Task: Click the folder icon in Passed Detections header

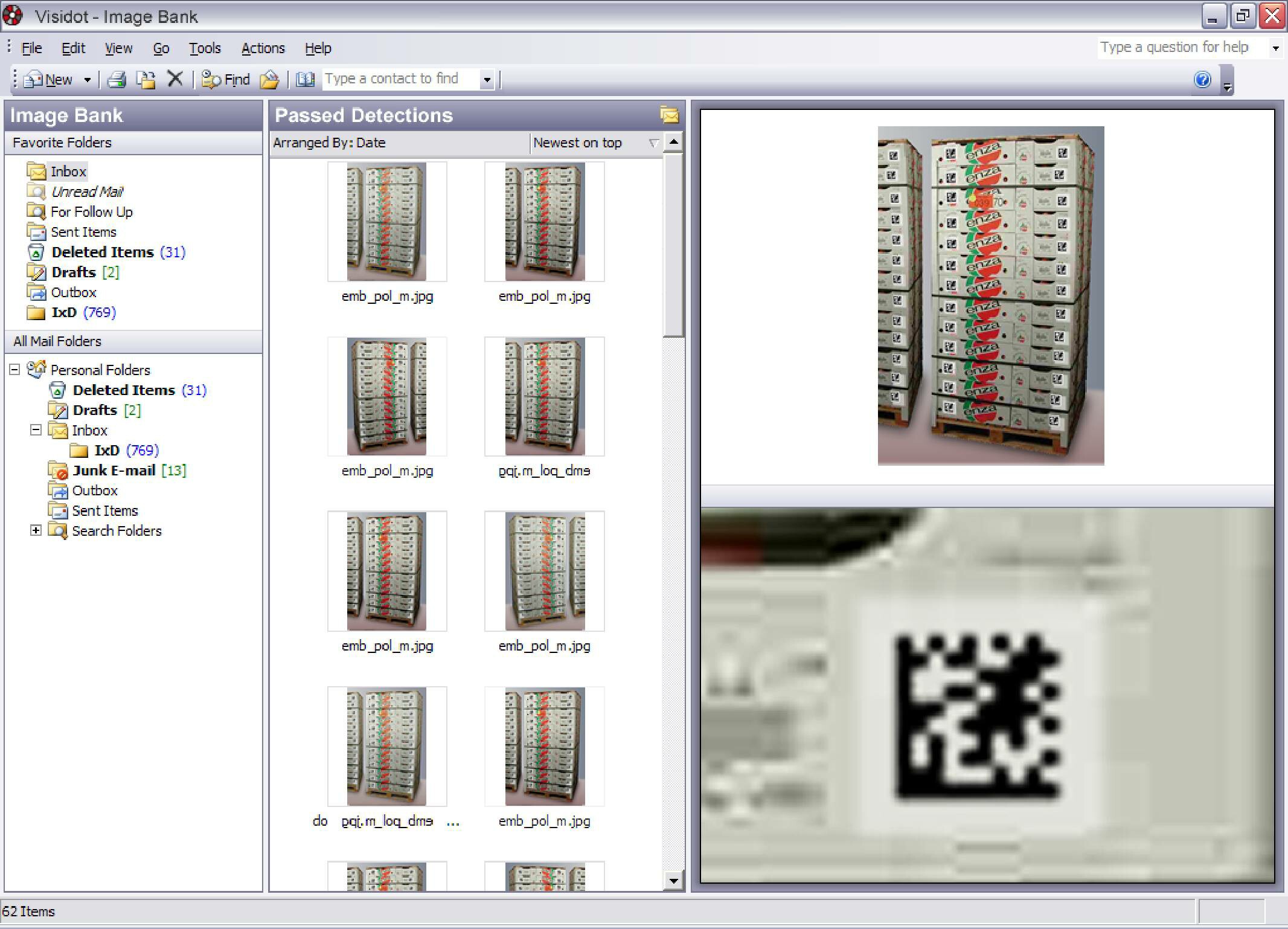Action: coord(669,115)
